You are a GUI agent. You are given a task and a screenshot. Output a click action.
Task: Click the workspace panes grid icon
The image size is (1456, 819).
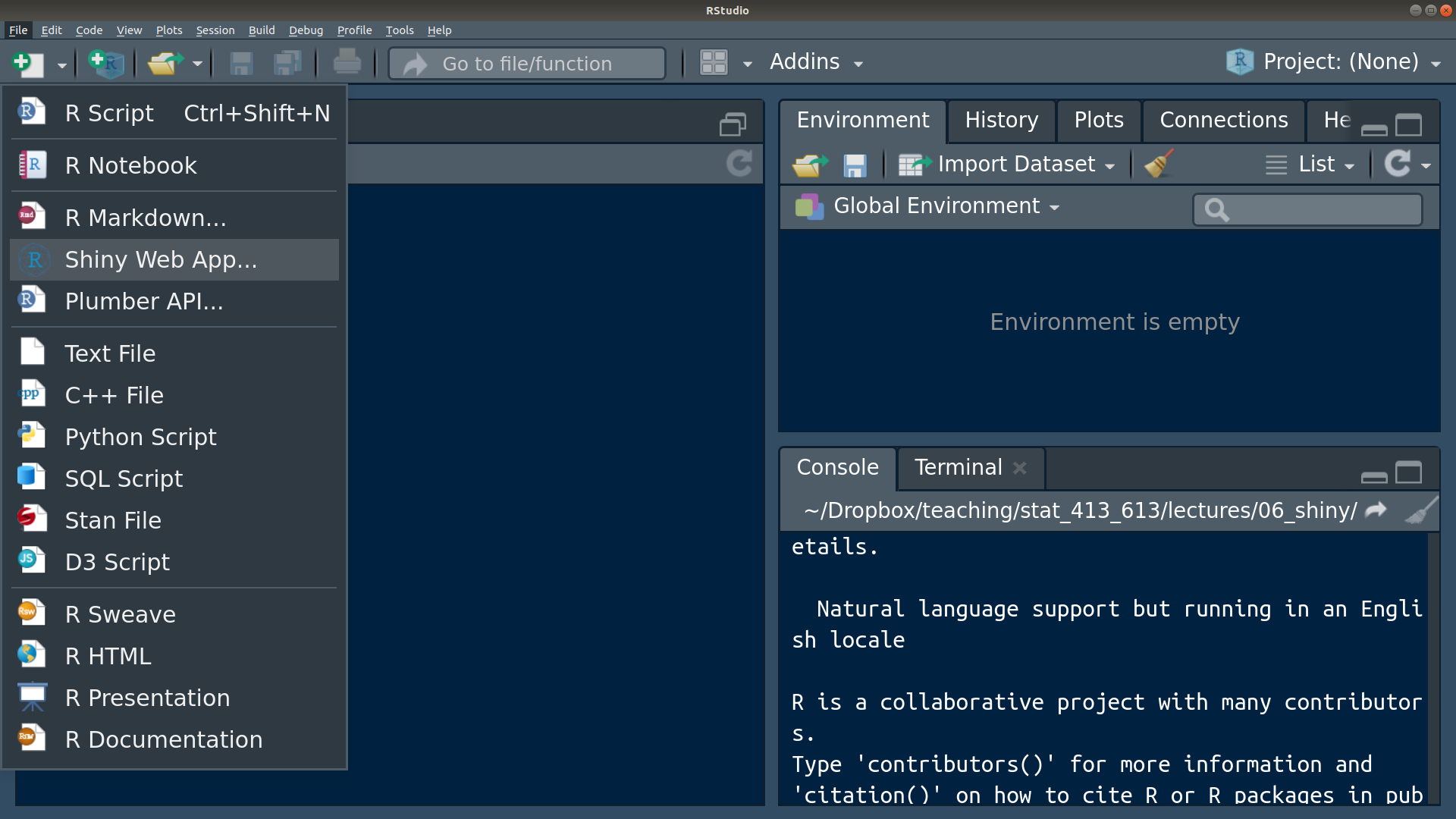tap(714, 62)
